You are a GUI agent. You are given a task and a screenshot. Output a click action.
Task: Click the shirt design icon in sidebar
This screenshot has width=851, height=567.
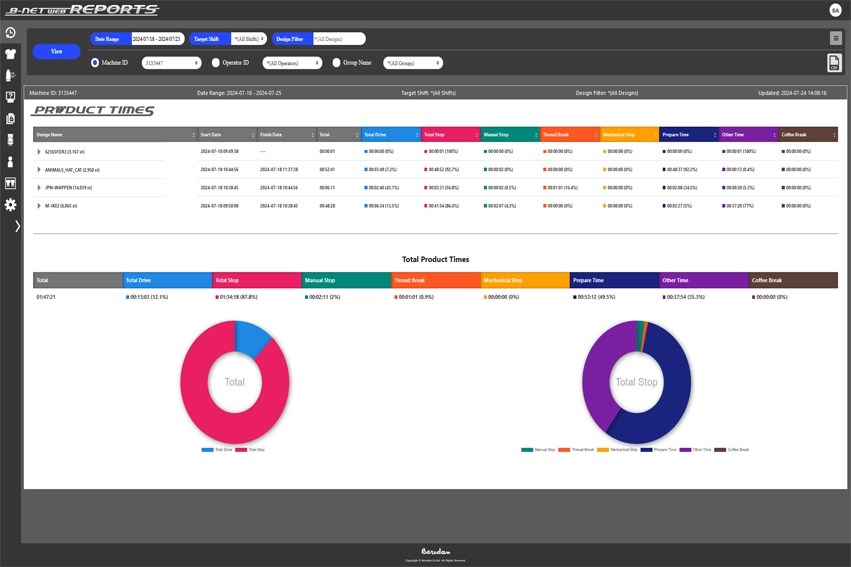click(x=10, y=54)
